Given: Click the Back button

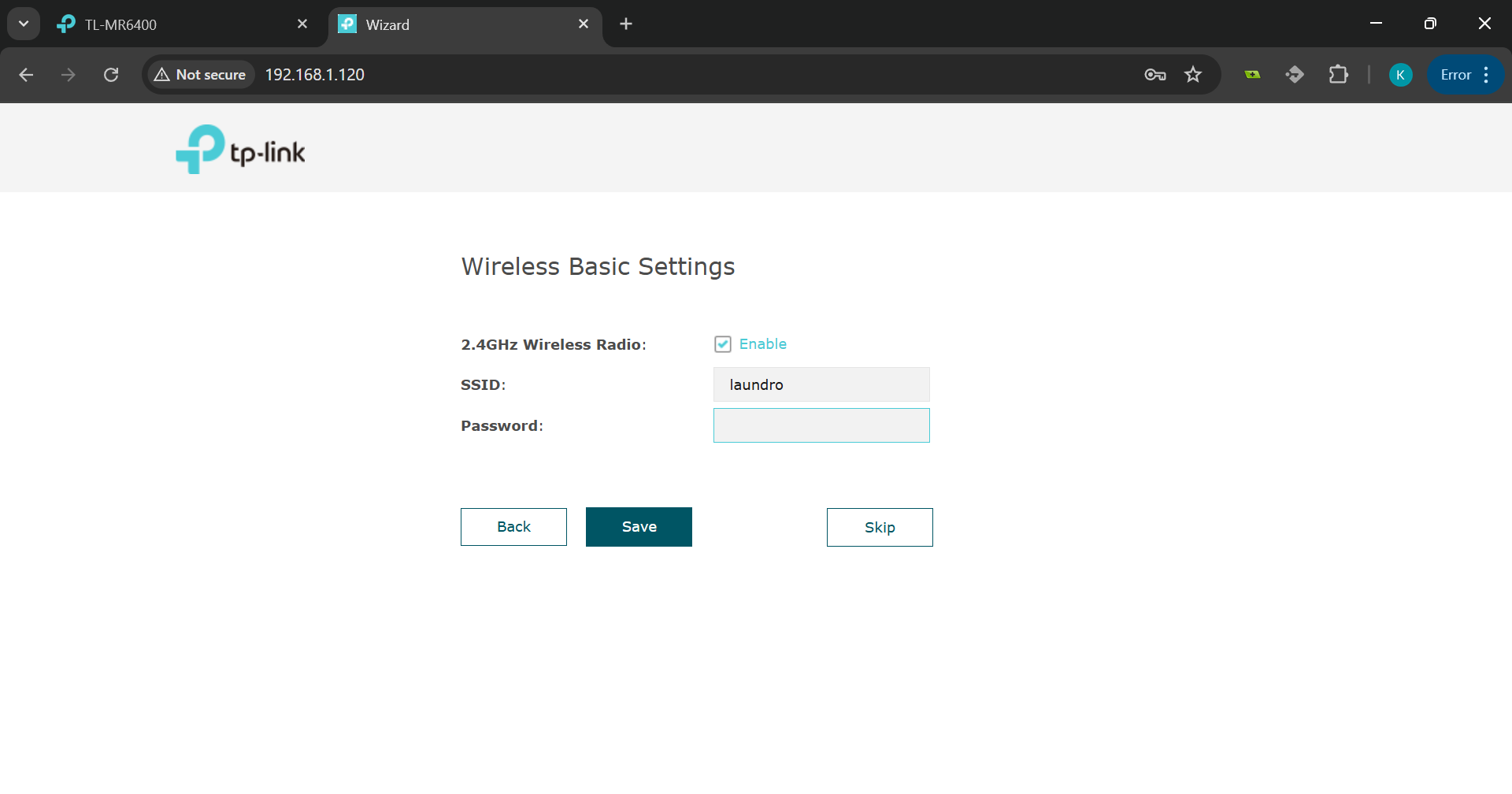Looking at the screenshot, I should tap(513, 527).
